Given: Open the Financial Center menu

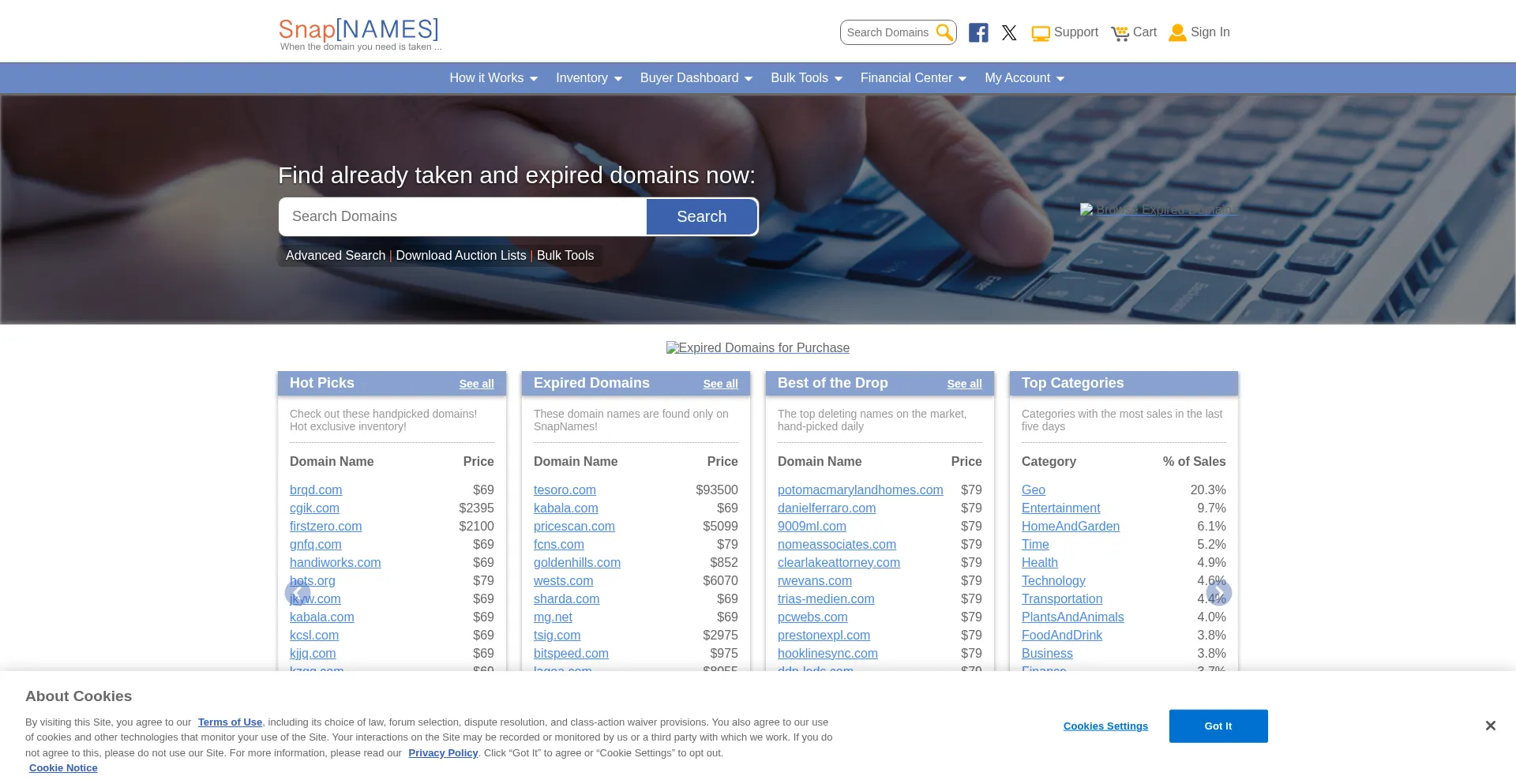Looking at the screenshot, I should (x=913, y=78).
